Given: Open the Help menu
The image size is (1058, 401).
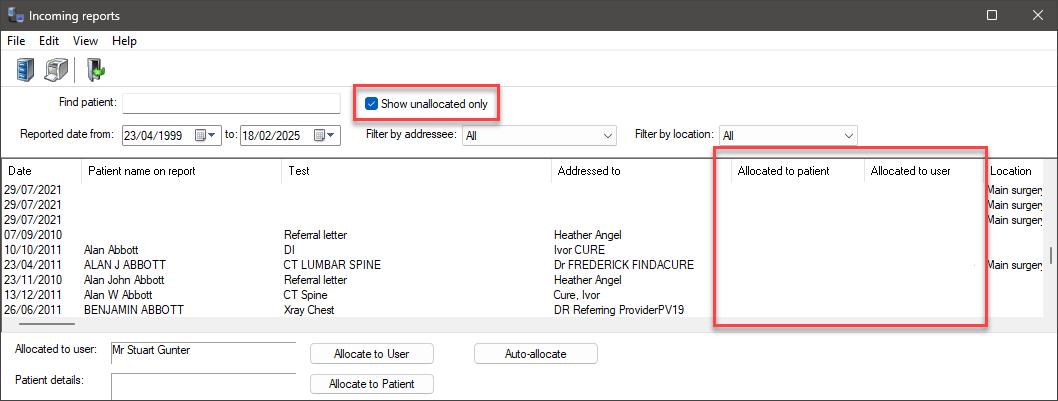Looking at the screenshot, I should 124,41.
